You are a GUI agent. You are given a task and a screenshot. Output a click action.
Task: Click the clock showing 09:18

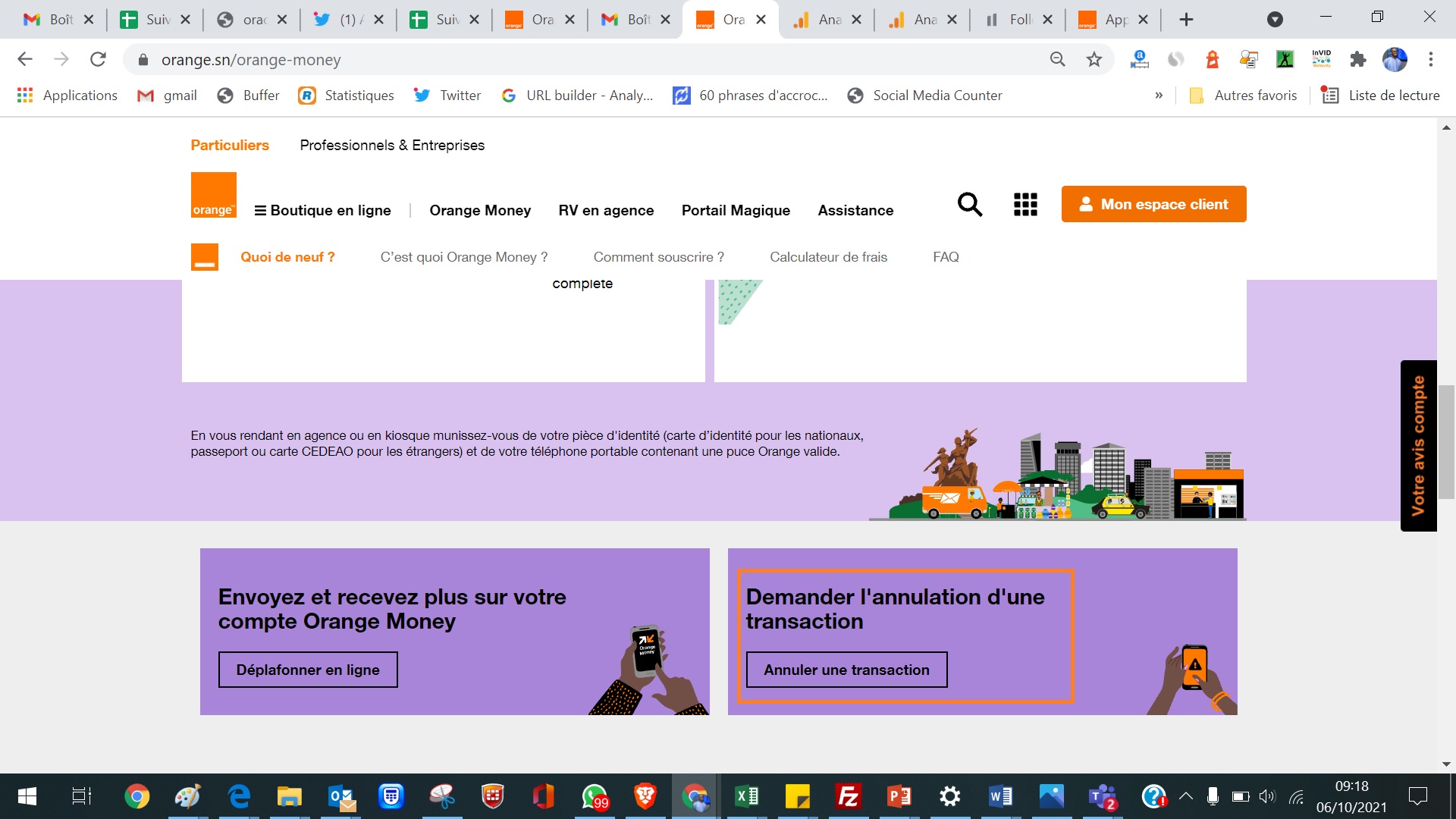(x=1352, y=786)
